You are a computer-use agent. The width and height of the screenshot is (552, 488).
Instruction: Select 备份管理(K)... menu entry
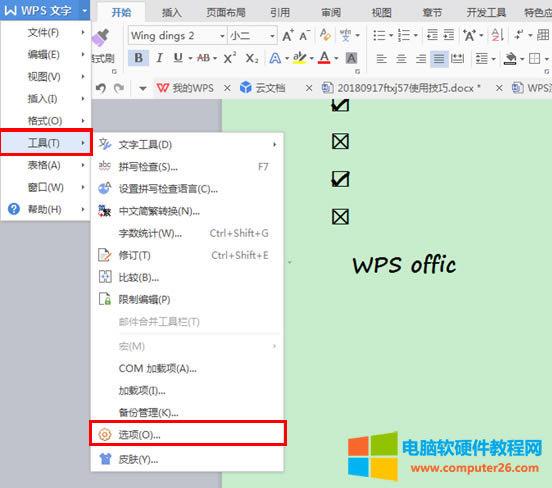coord(187,413)
